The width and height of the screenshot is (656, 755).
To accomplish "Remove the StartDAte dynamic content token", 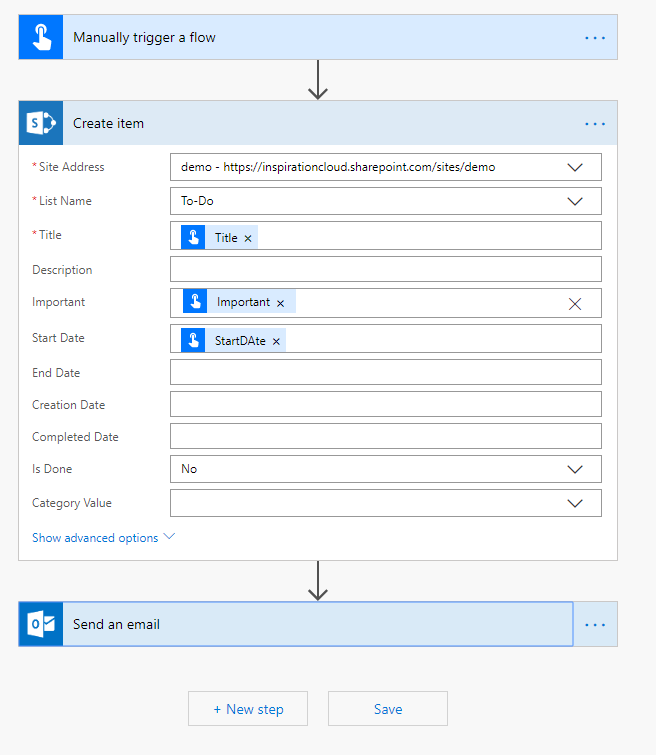I will pos(276,341).
